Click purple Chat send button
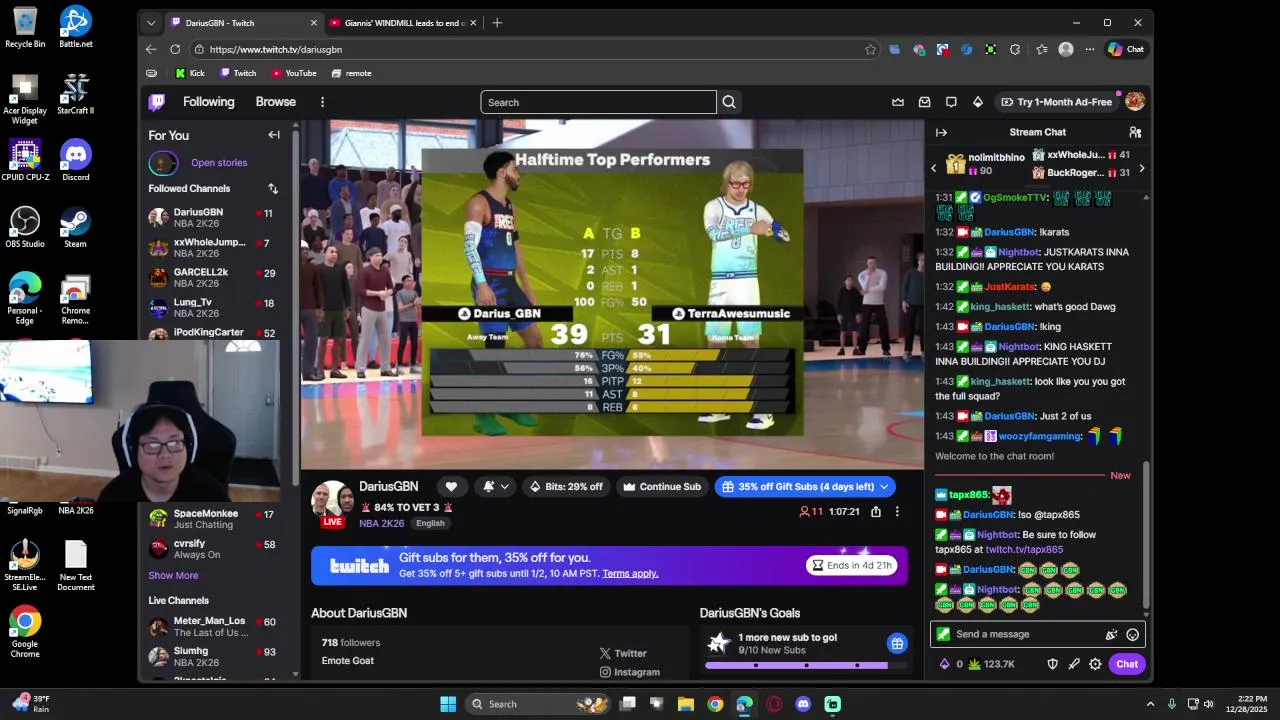The image size is (1280, 720). (x=1127, y=664)
